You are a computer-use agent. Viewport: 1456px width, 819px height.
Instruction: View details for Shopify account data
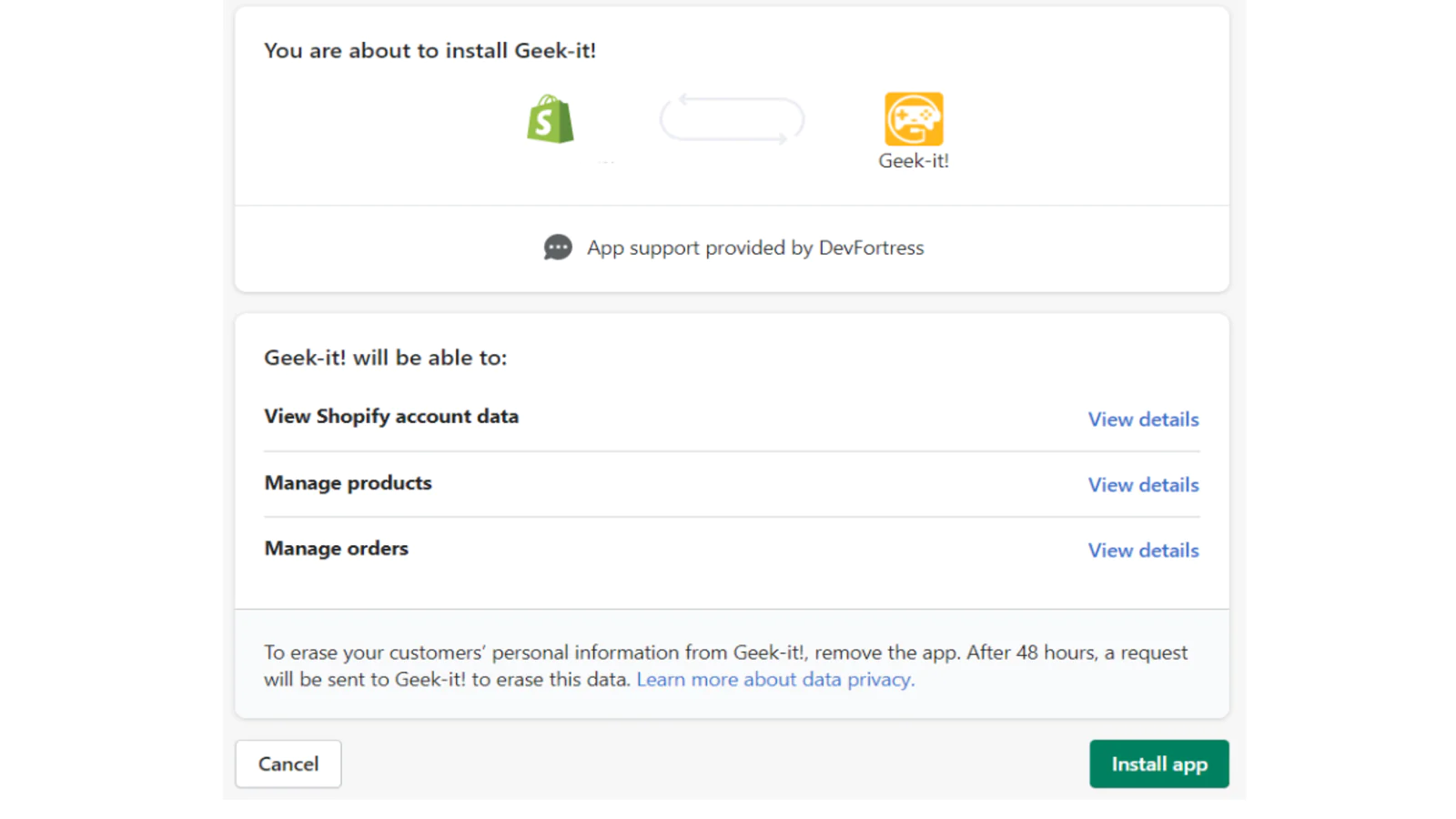1143,420
